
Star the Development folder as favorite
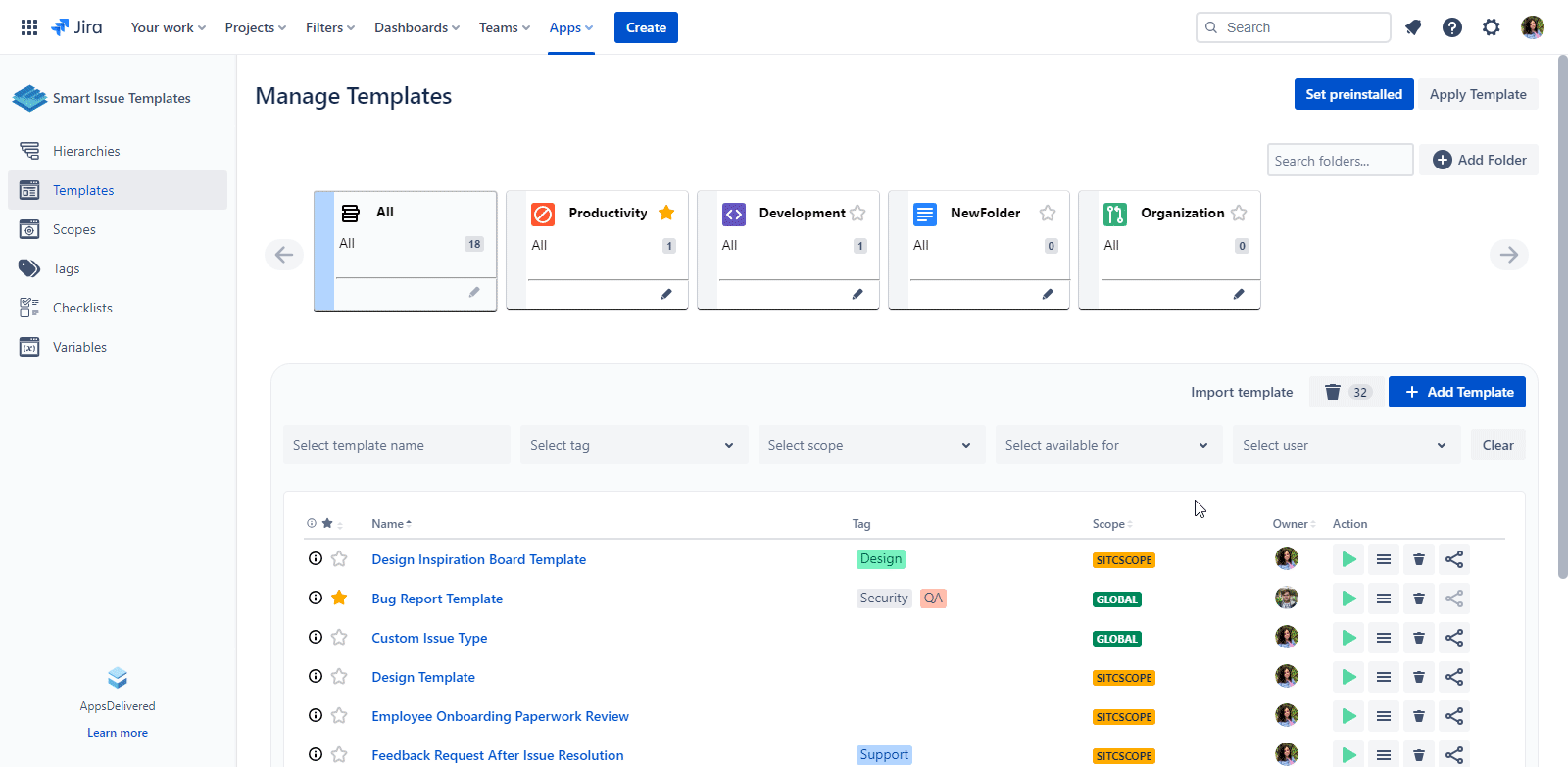[x=858, y=214]
